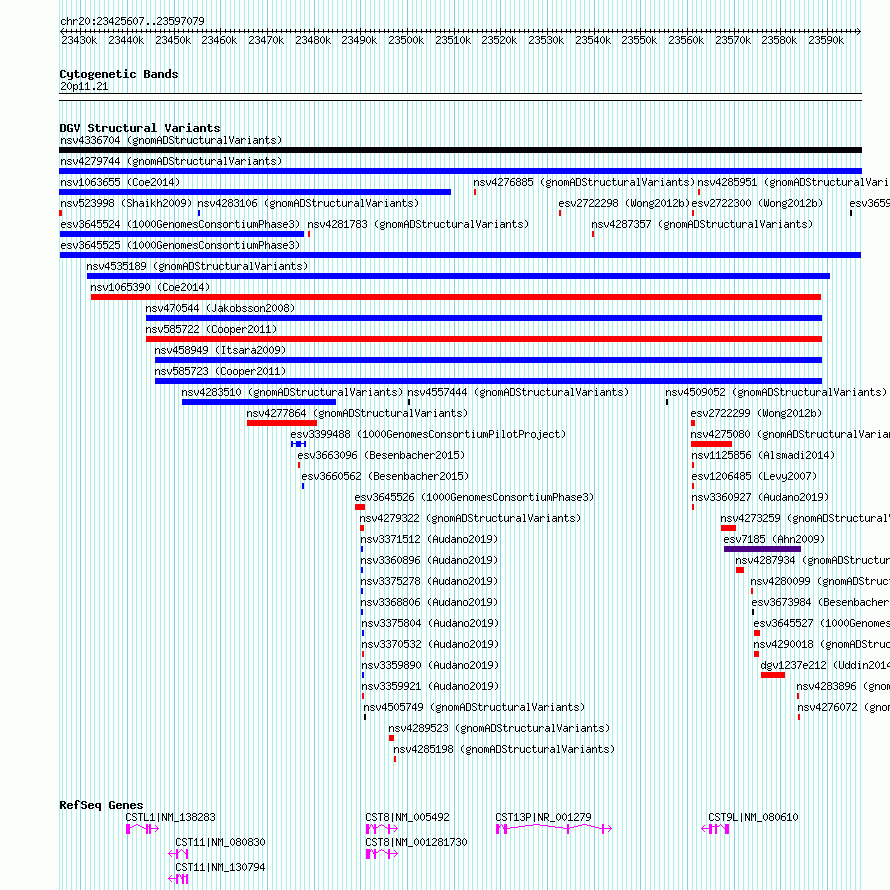Select the blue bar beneath nsv1063655
The image size is (890, 890).
[255, 192]
